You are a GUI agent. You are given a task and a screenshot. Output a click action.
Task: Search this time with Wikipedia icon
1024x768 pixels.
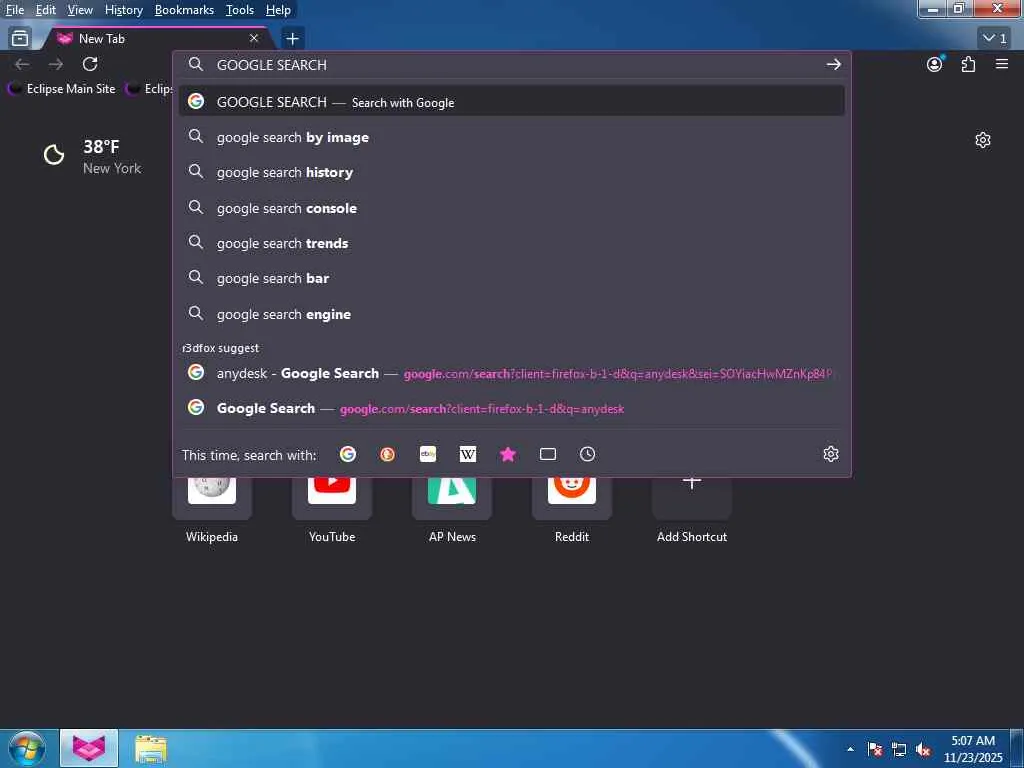[x=468, y=454]
